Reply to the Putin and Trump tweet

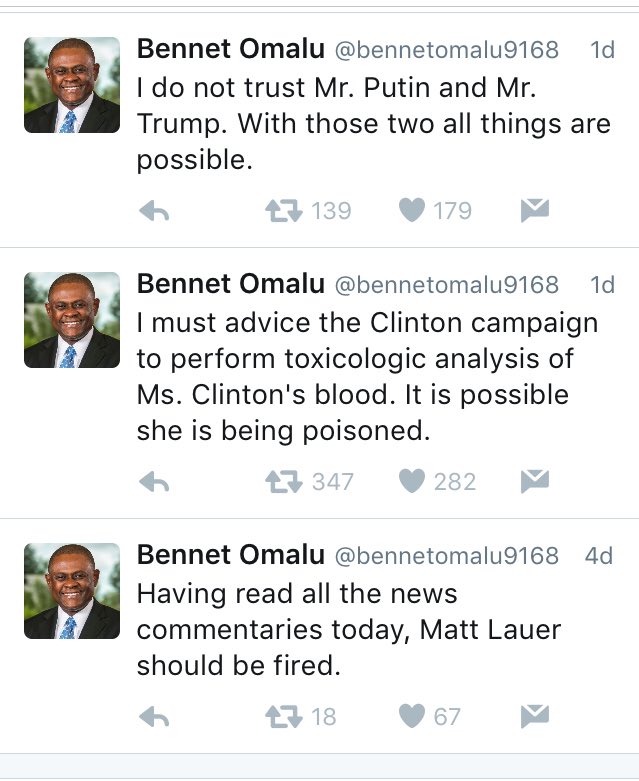(x=153, y=211)
